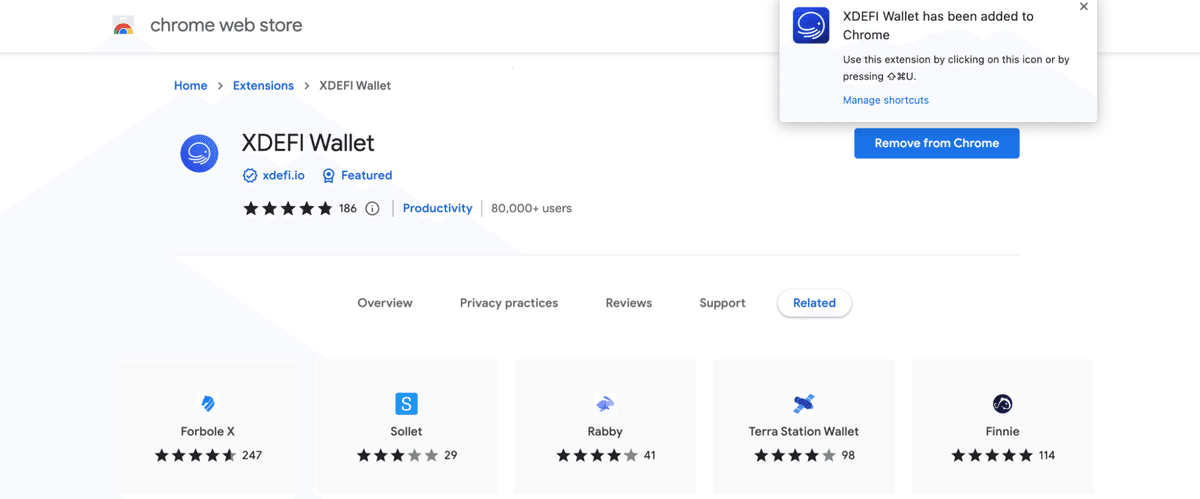This screenshot has width=1200, height=499.
Task: Click the Terra Station Wallet rating count 98
Action: click(848, 455)
